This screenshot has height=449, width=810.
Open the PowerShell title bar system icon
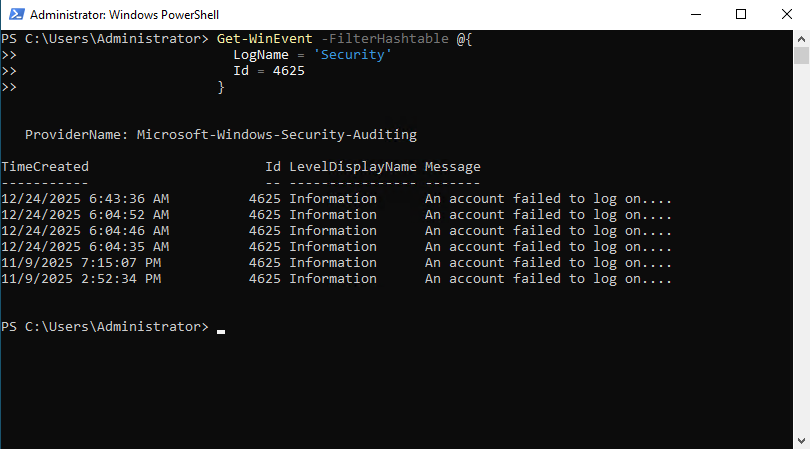14,15
